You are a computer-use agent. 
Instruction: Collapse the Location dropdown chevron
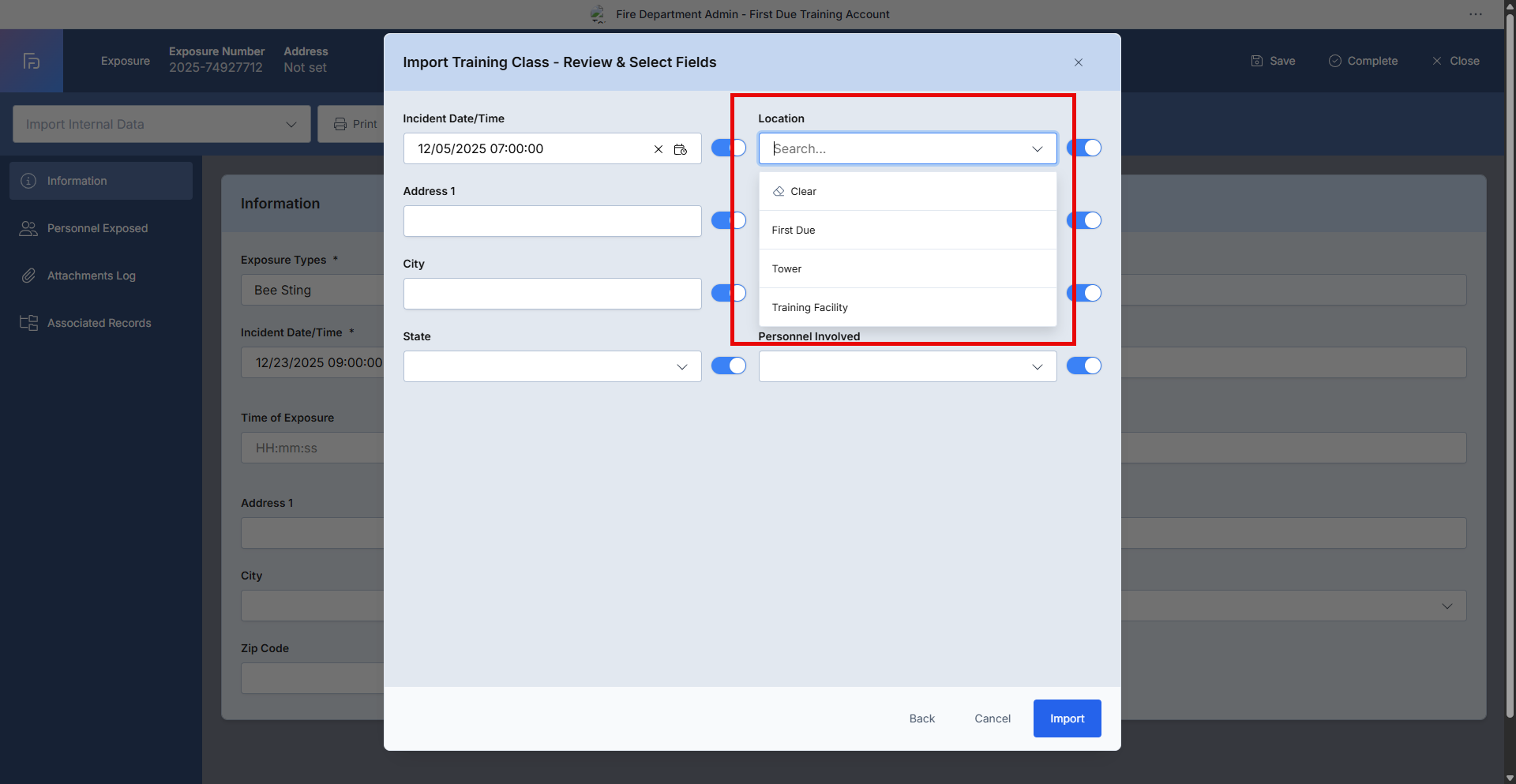(x=1037, y=149)
